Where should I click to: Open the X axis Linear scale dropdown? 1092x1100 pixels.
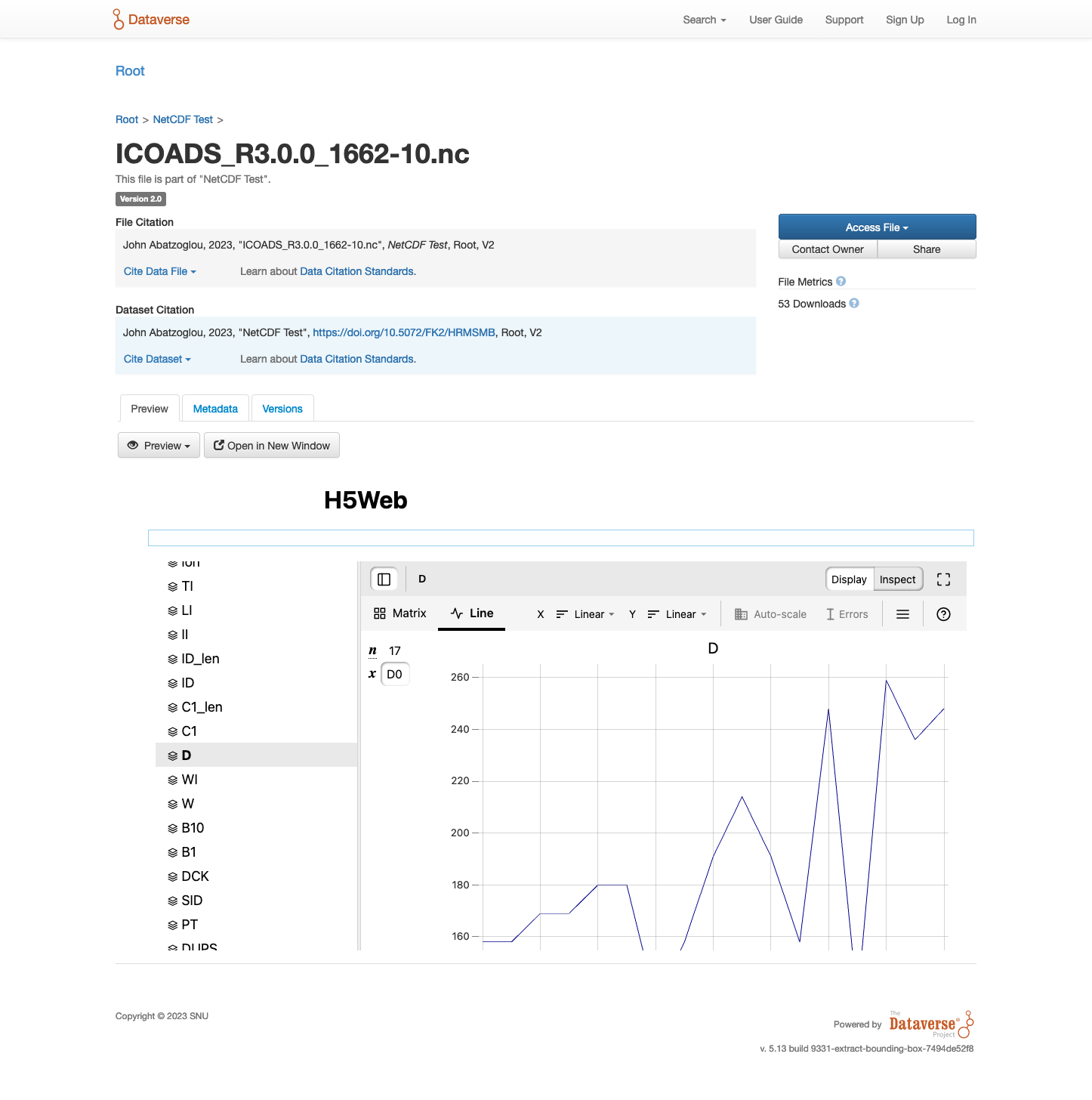[x=586, y=614]
